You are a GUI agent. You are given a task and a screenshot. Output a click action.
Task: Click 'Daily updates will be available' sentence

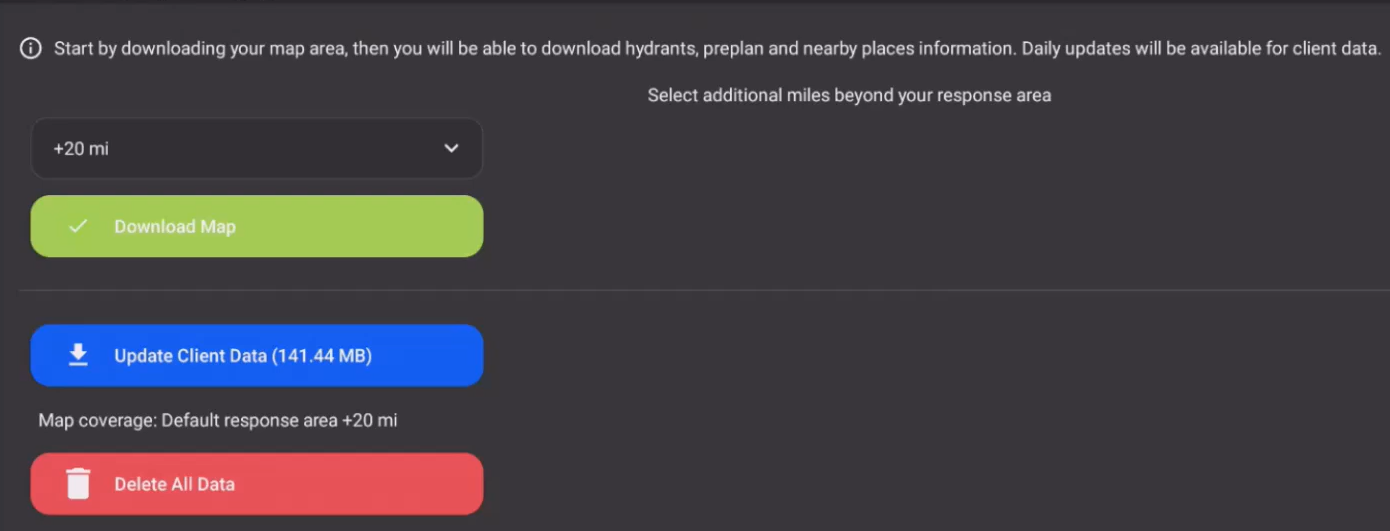[x=1201, y=48]
